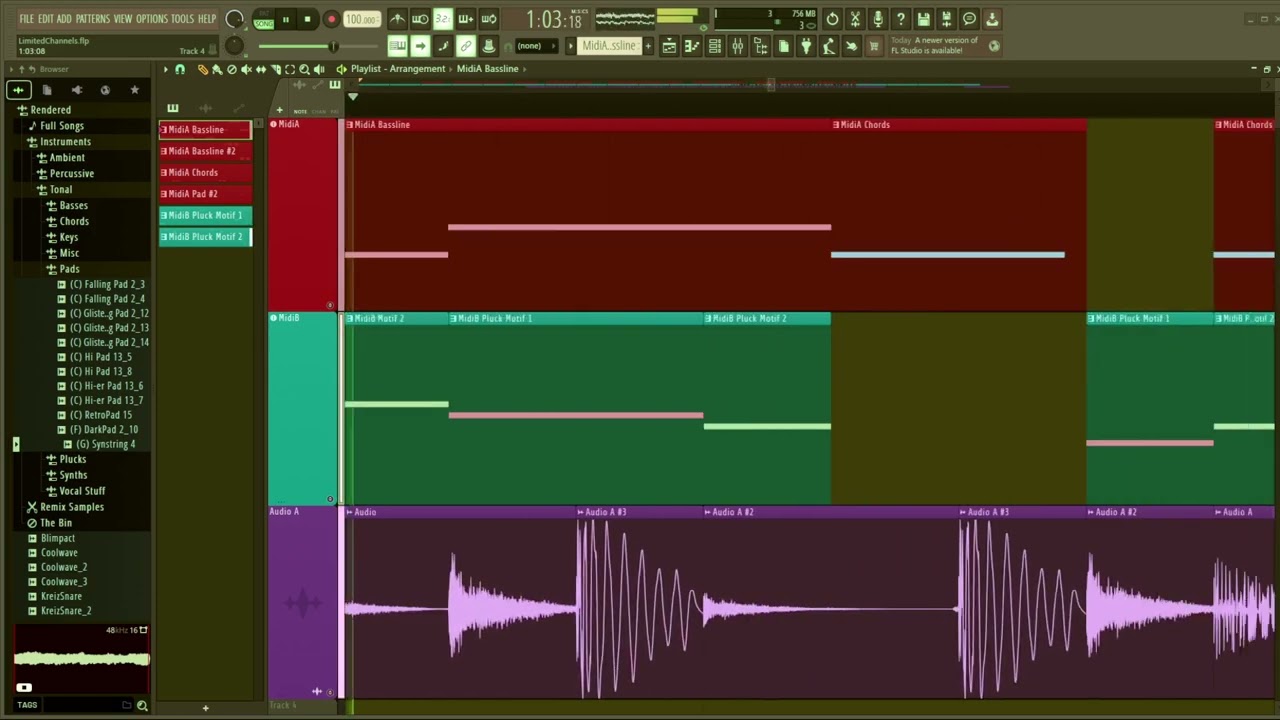This screenshot has height=720, width=1280.
Task: Open the VIEW menu
Action: pos(123,19)
